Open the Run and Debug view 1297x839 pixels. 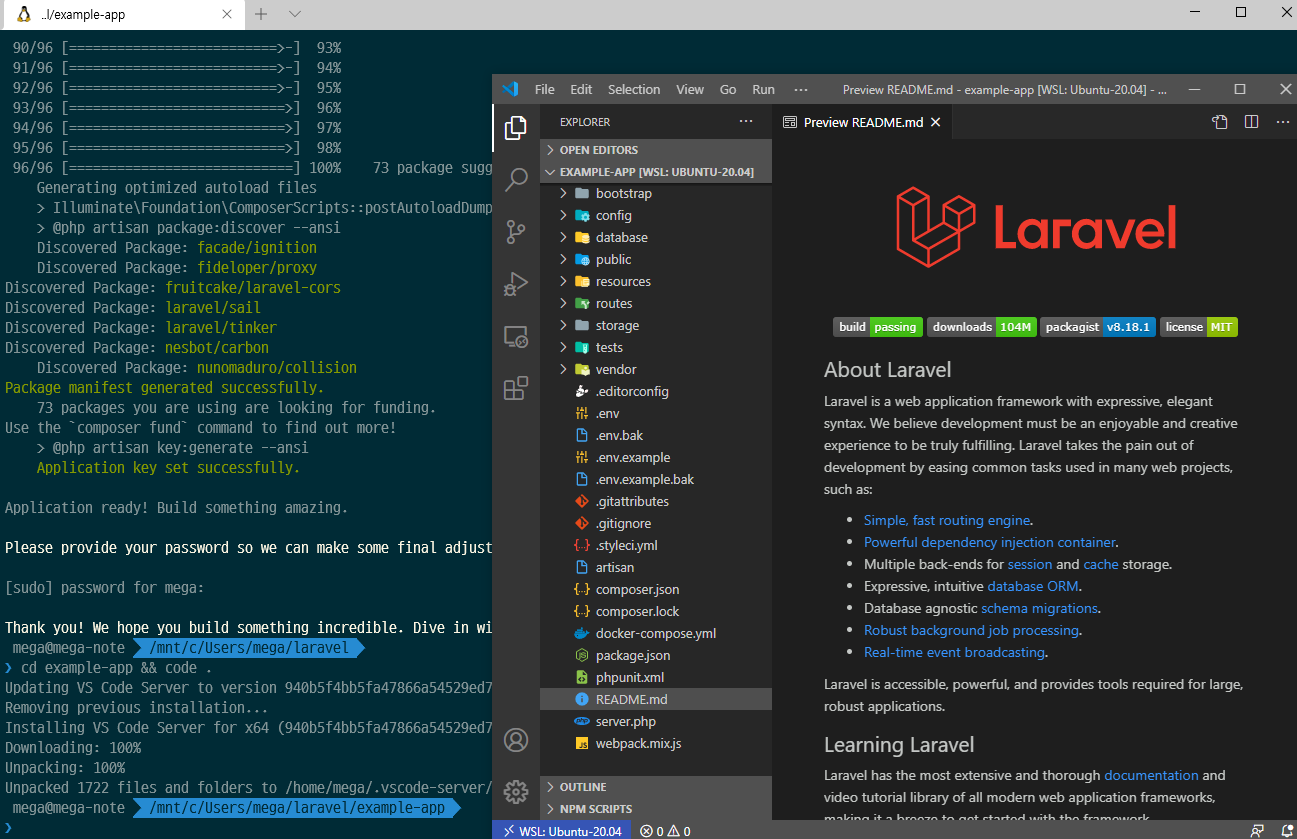[516, 284]
